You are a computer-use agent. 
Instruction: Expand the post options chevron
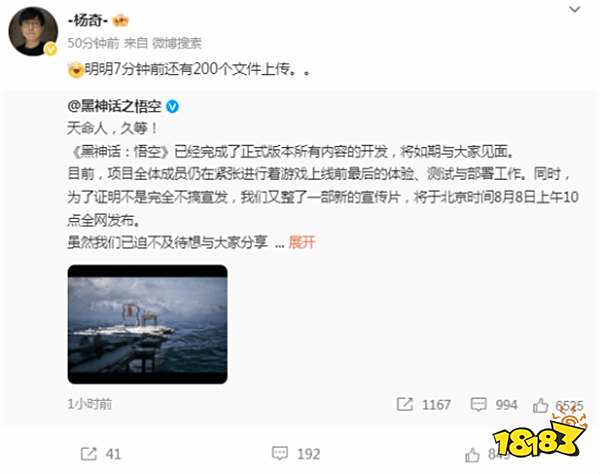point(575,9)
